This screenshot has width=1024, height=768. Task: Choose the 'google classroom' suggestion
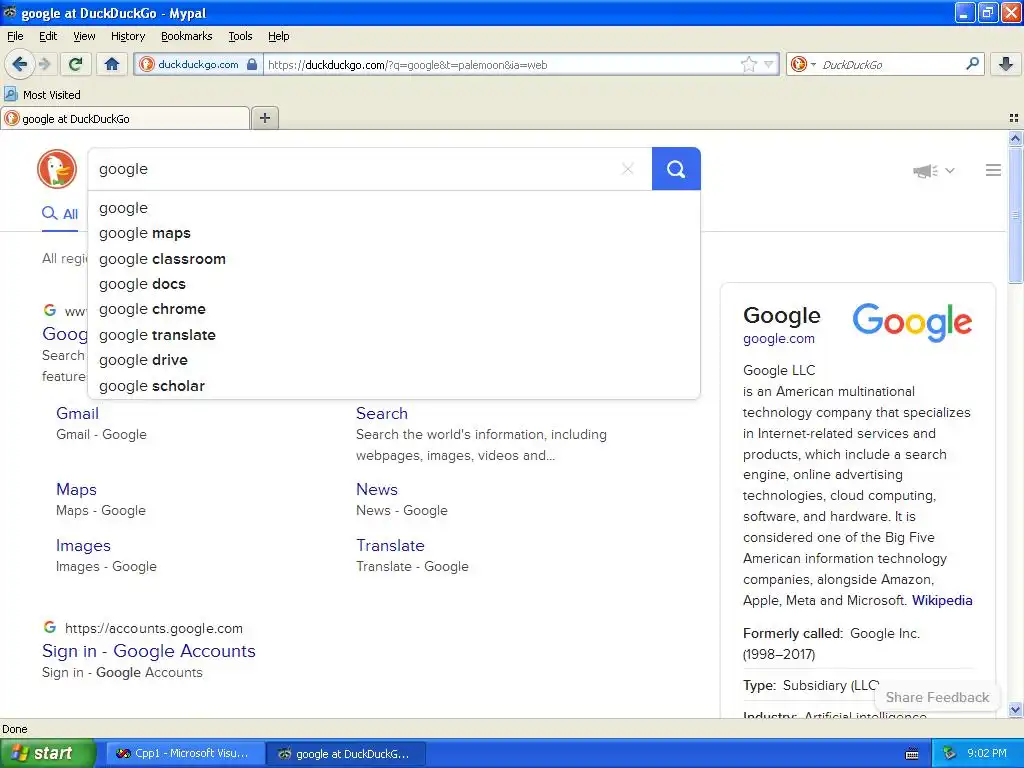394,259
